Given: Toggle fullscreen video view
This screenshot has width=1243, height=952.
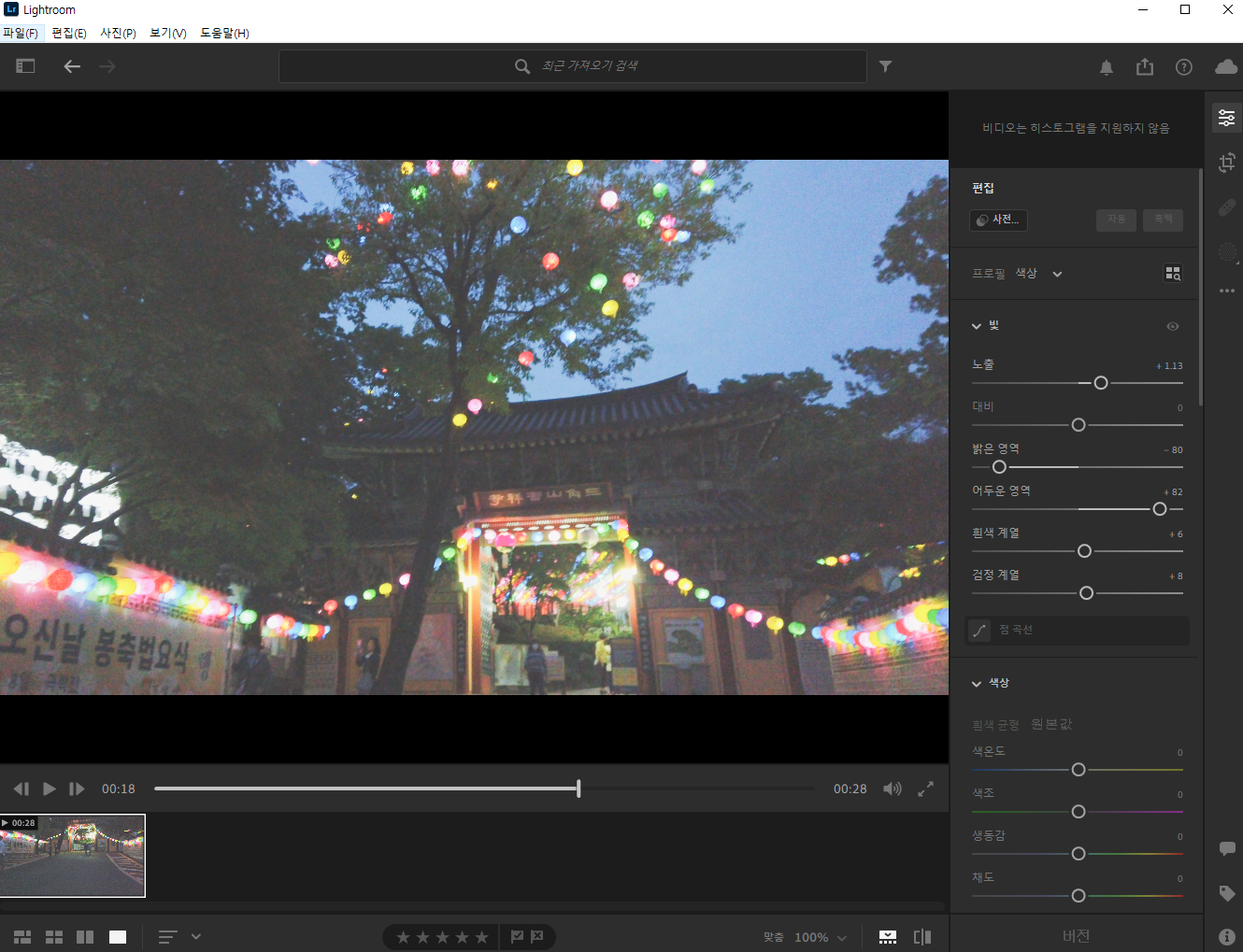Looking at the screenshot, I should pyautogui.click(x=925, y=789).
